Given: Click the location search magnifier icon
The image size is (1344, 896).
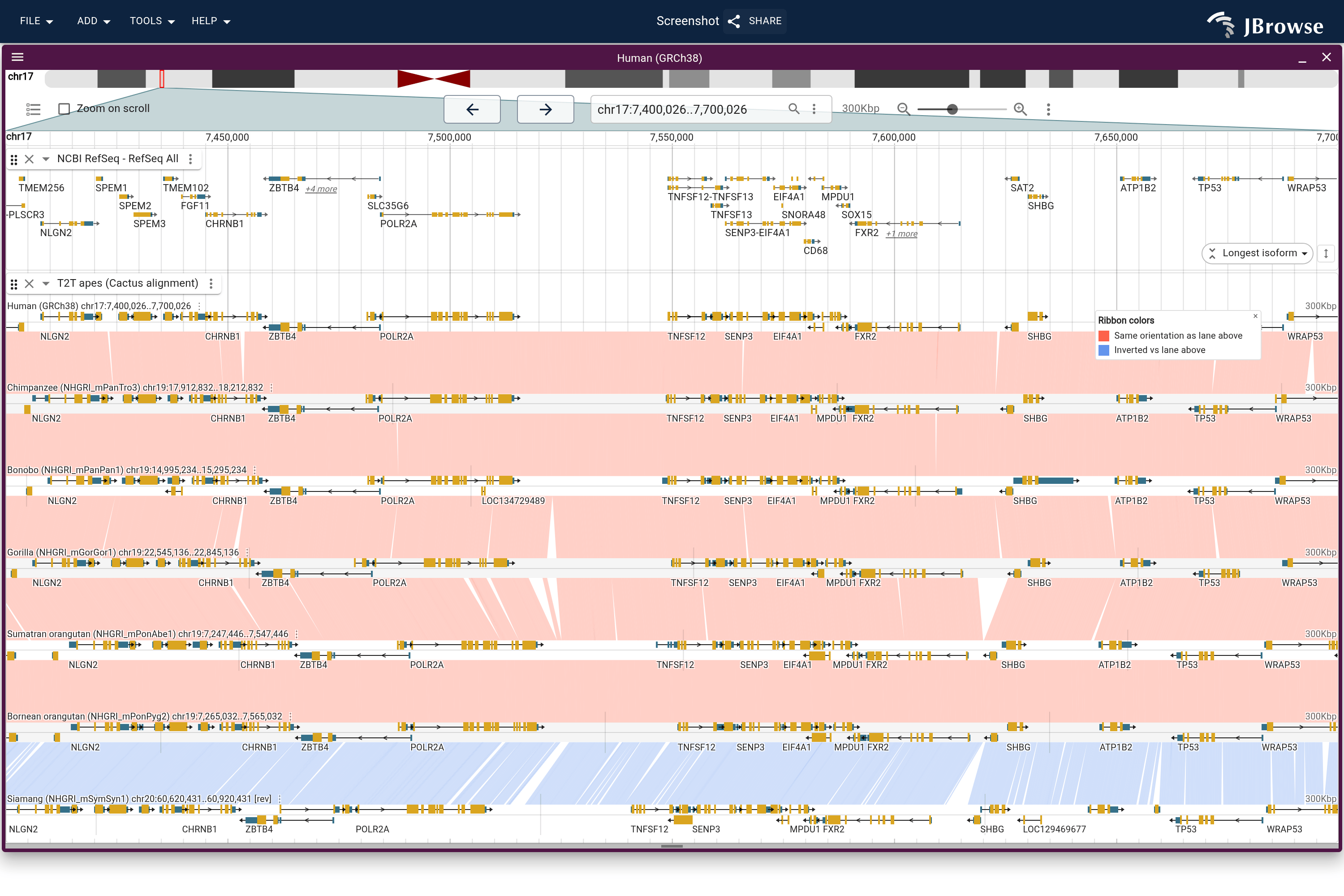Looking at the screenshot, I should click(794, 108).
